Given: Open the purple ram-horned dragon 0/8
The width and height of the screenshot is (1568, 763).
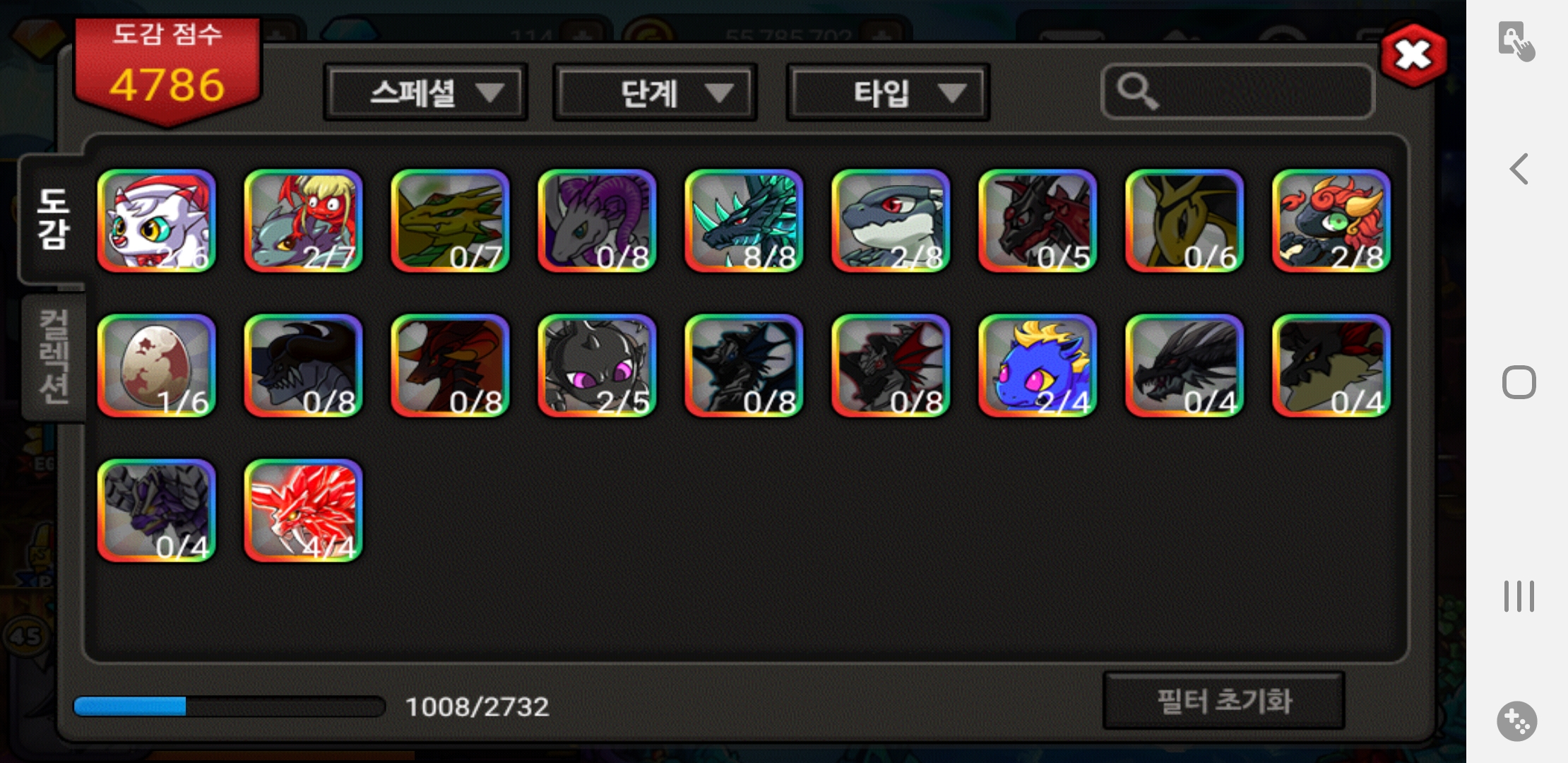Looking at the screenshot, I should (x=597, y=220).
